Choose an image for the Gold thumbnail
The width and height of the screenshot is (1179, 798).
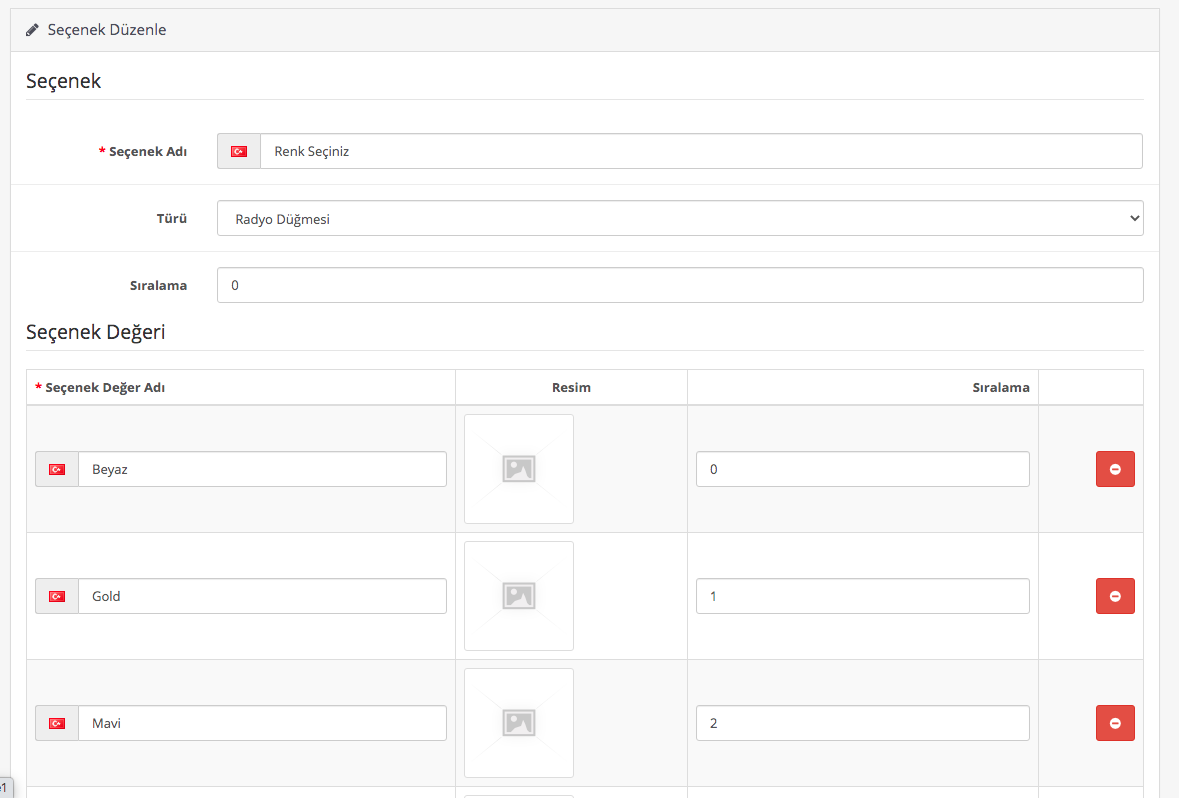[x=519, y=596]
